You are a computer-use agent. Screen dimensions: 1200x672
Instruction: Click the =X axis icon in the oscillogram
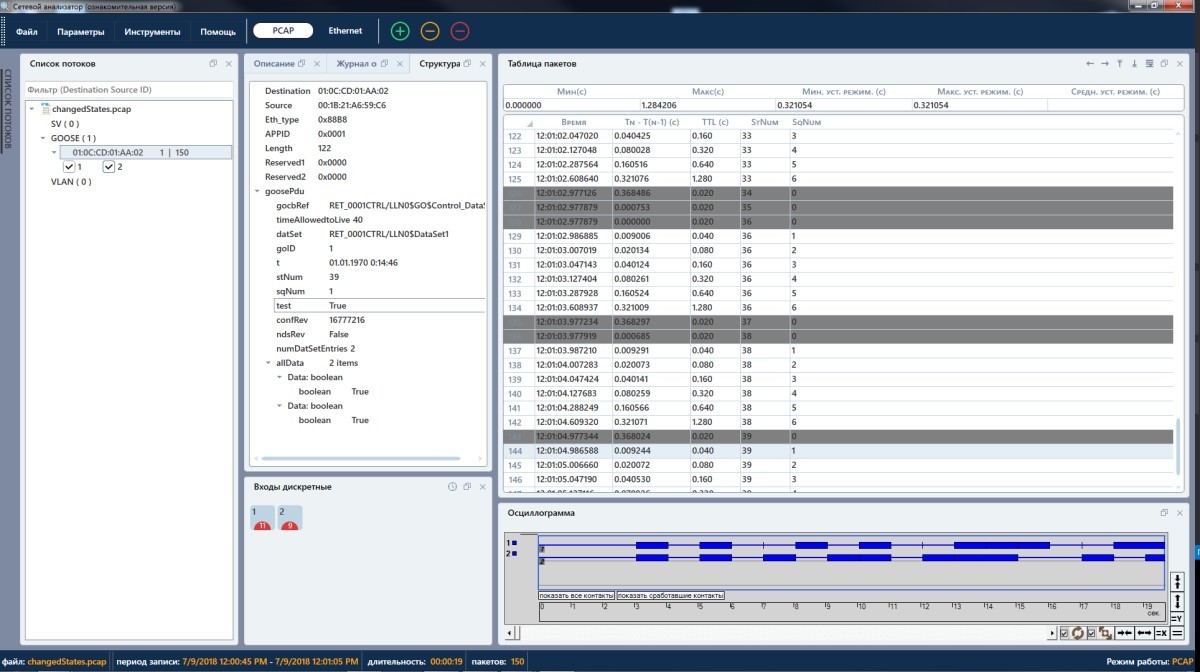tap(1161, 633)
